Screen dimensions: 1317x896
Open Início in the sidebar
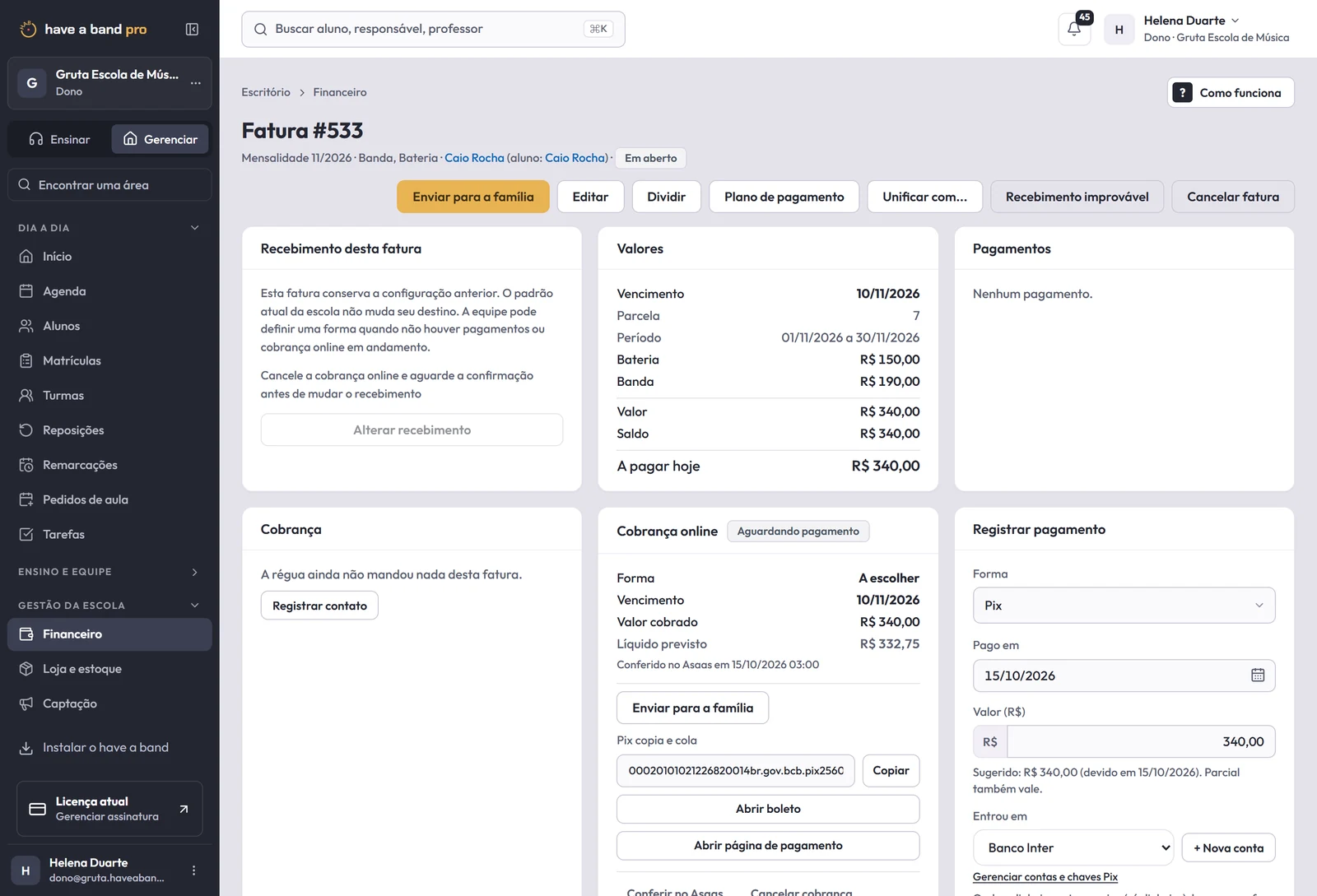[109, 257]
